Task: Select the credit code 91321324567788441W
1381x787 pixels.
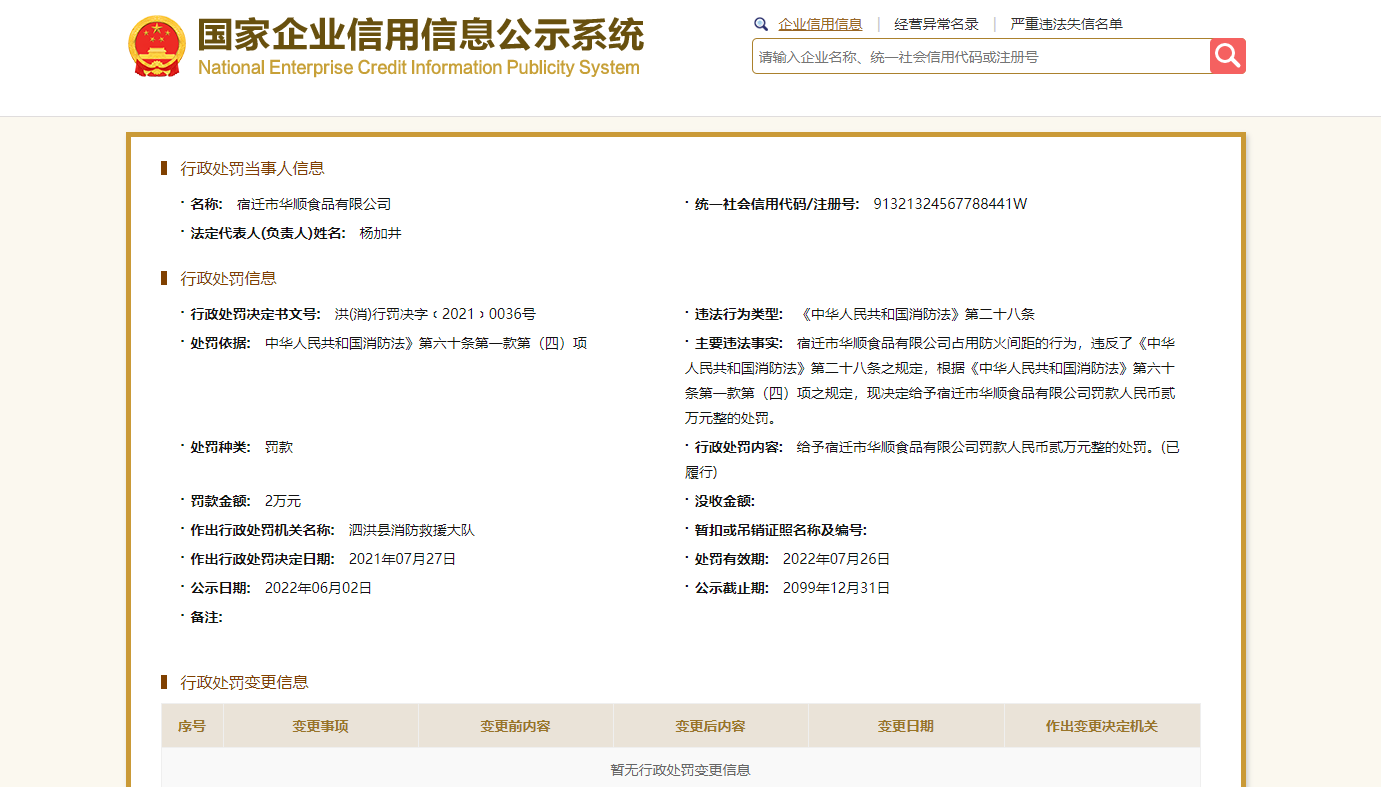Action: pos(950,204)
